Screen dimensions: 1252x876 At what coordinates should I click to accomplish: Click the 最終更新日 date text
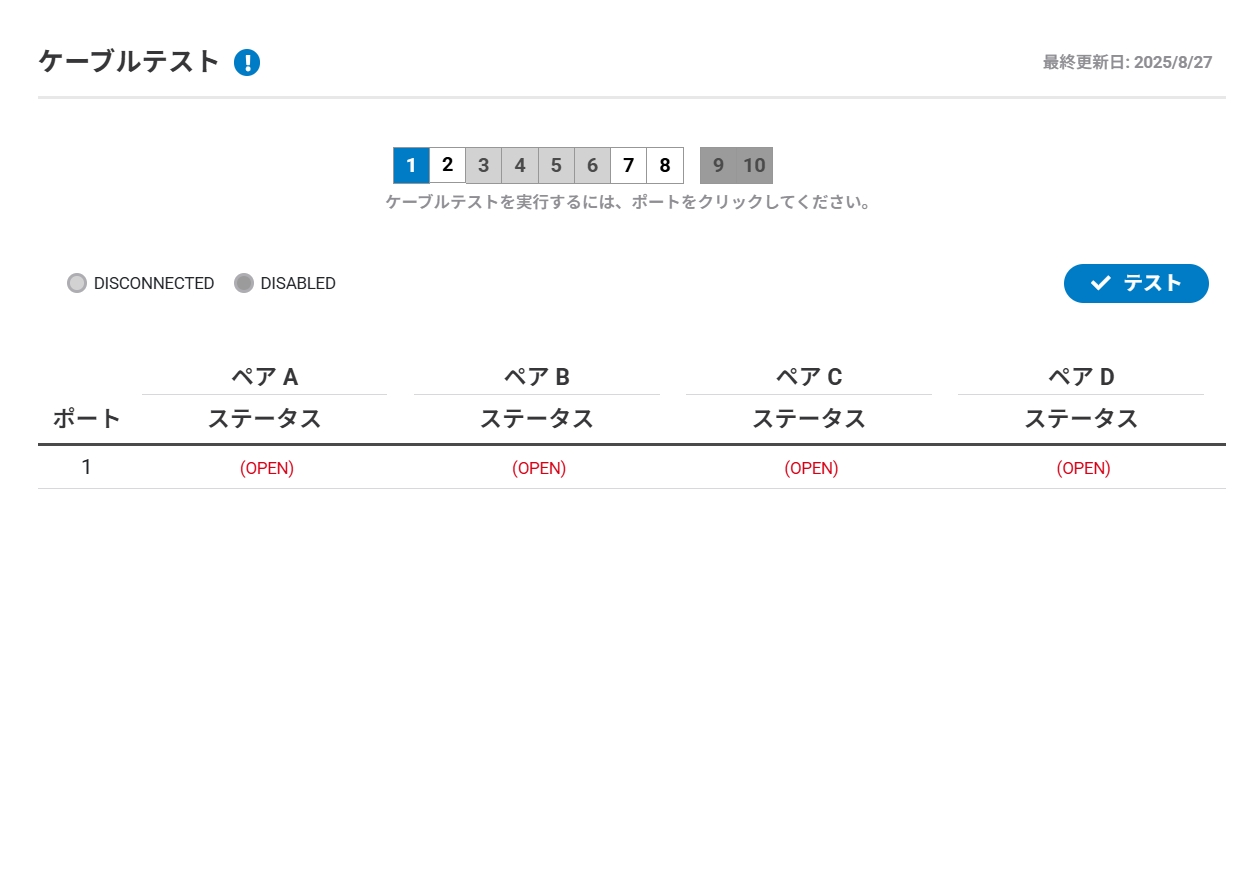click(x=1127, y=63)
